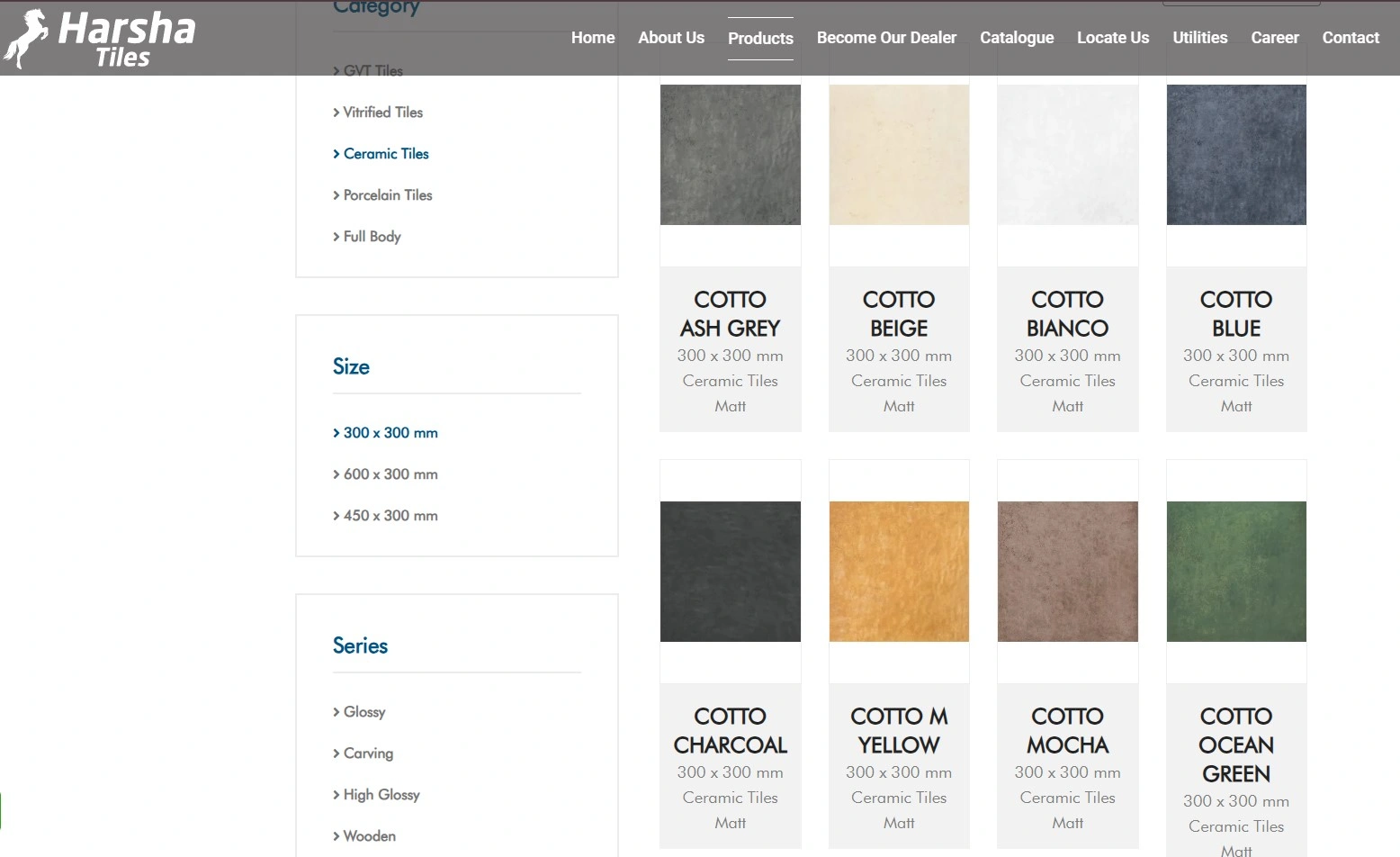The width and height of the screenshot is (1400, 857).
Task: Go to the About Us page
Action: 671,38
